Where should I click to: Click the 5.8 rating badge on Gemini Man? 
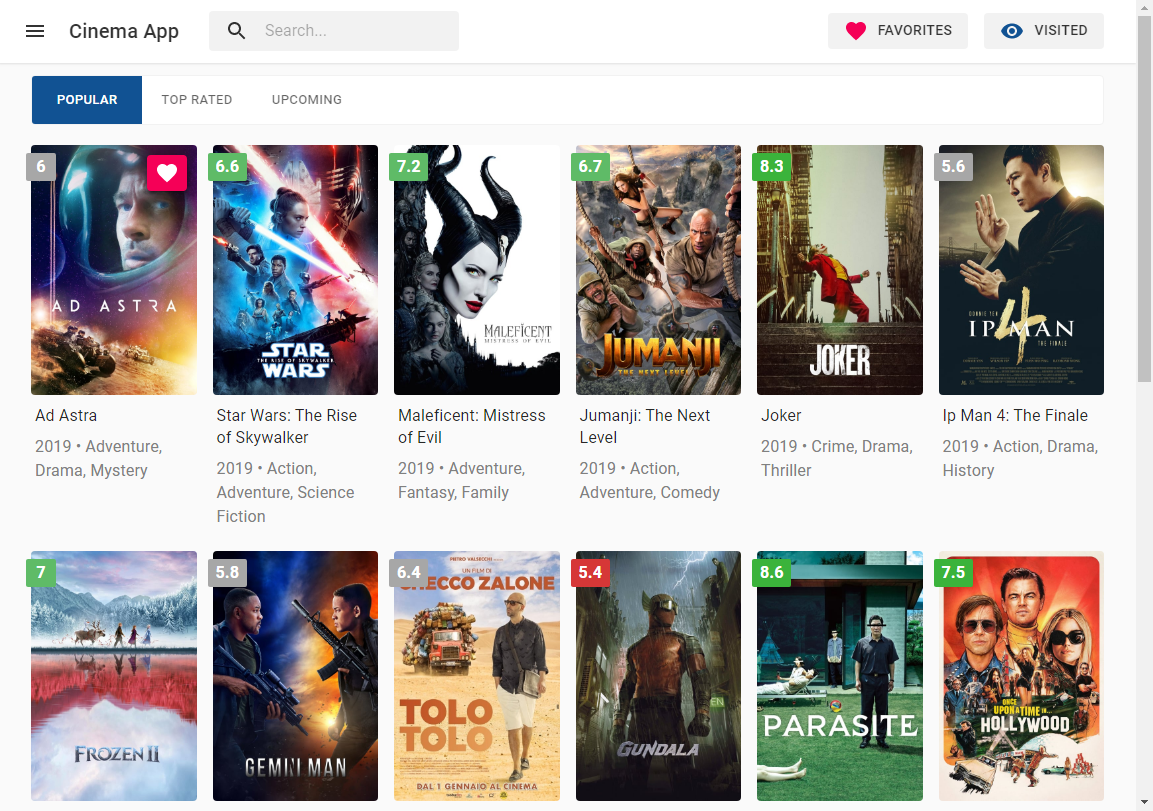(x=227, y=572)
